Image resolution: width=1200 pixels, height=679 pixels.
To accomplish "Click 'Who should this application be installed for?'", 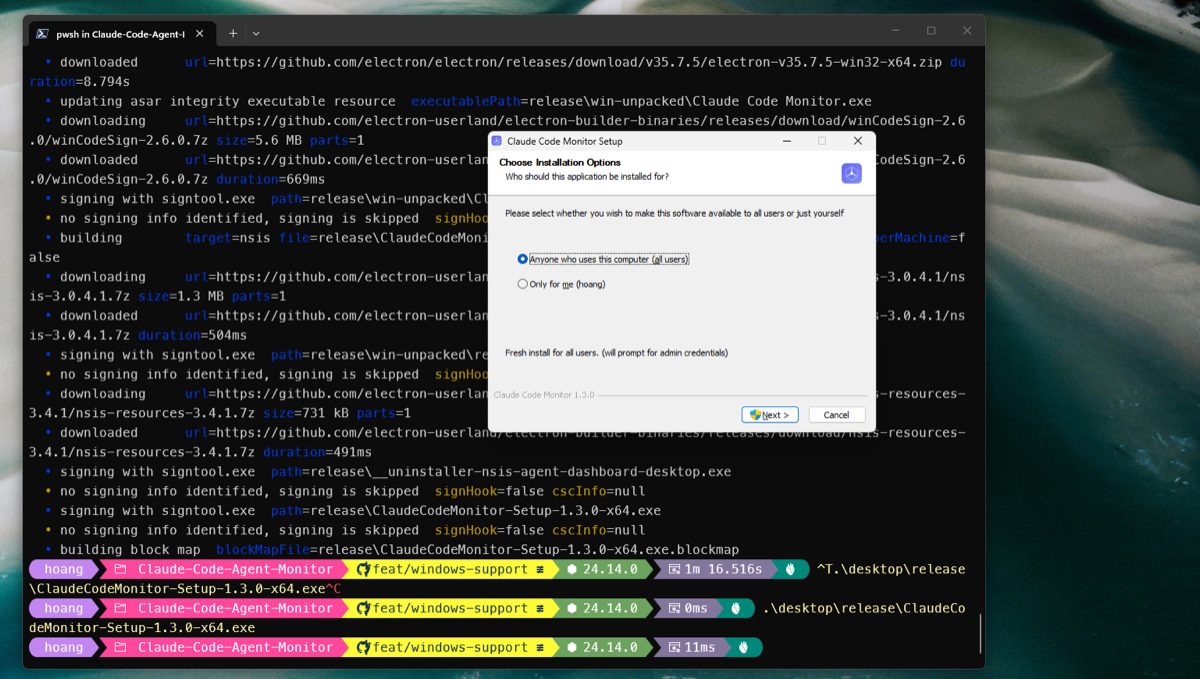I will click(x=587, y=176).
